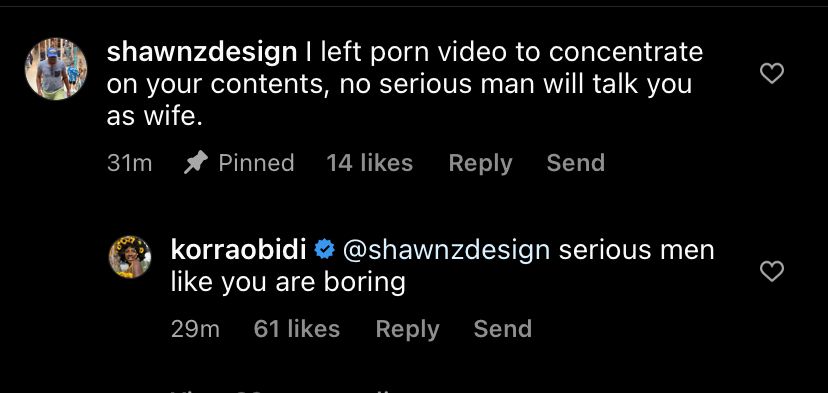Select the "serious men like you are boring" text
828x393 pixels.
pos(443,267)
